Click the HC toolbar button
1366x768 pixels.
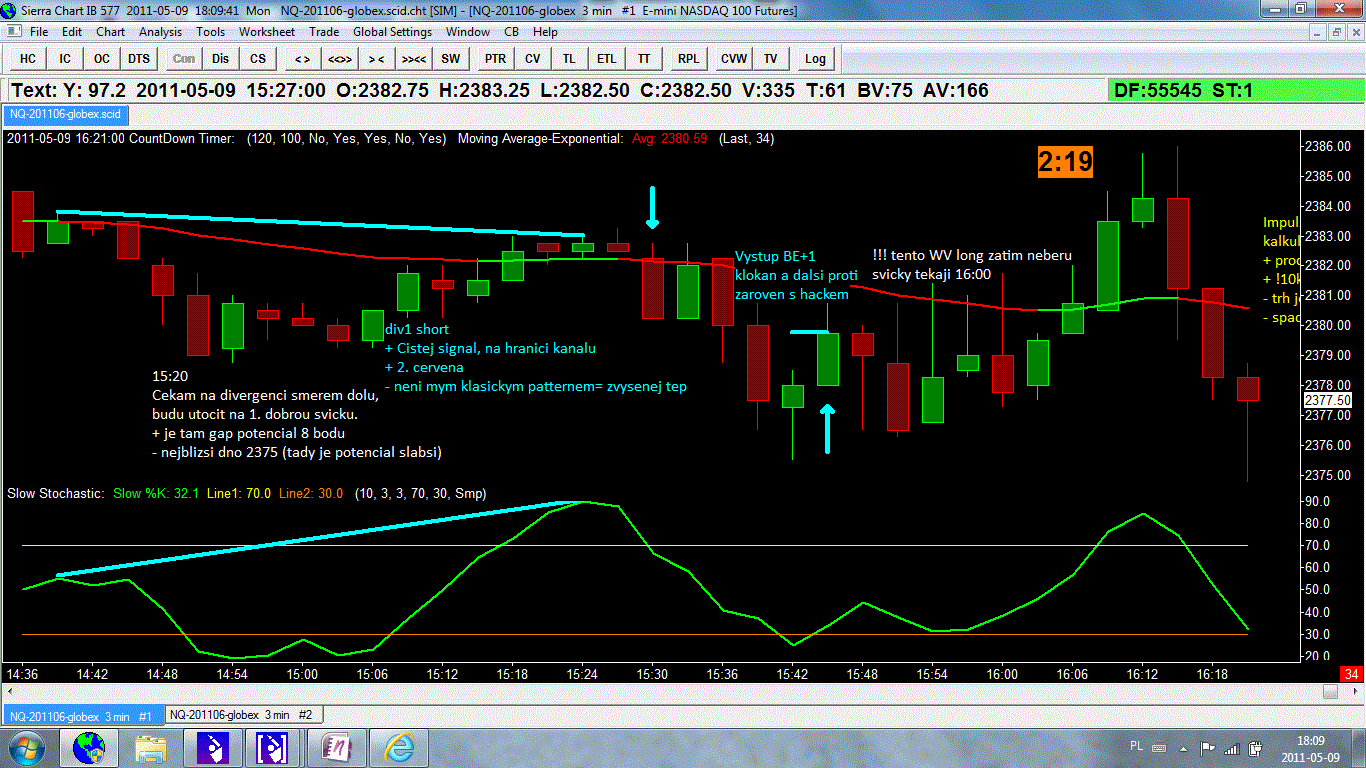click(28, 58)
